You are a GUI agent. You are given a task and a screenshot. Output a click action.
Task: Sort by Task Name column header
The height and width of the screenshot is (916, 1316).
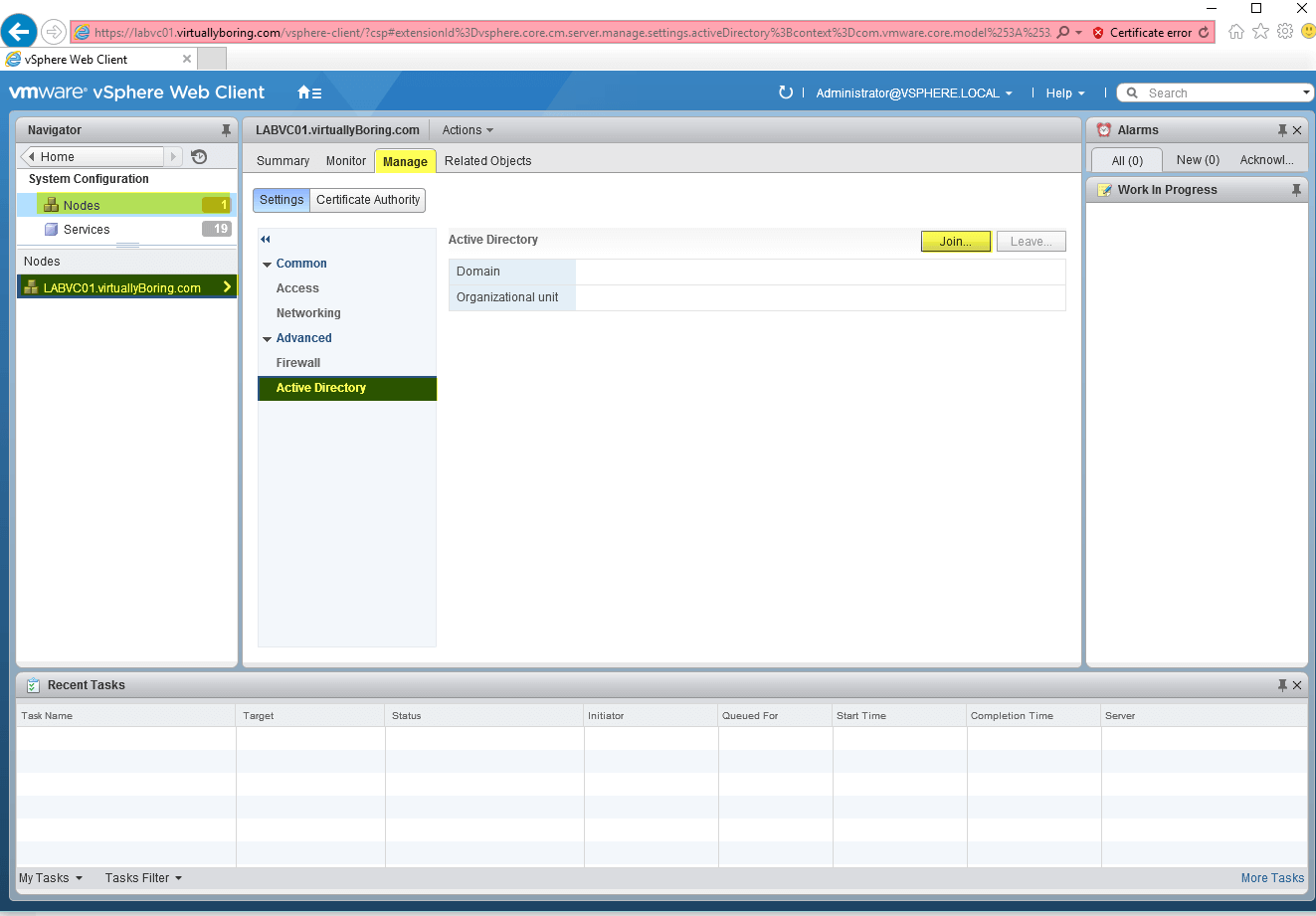tap(126, 715)
